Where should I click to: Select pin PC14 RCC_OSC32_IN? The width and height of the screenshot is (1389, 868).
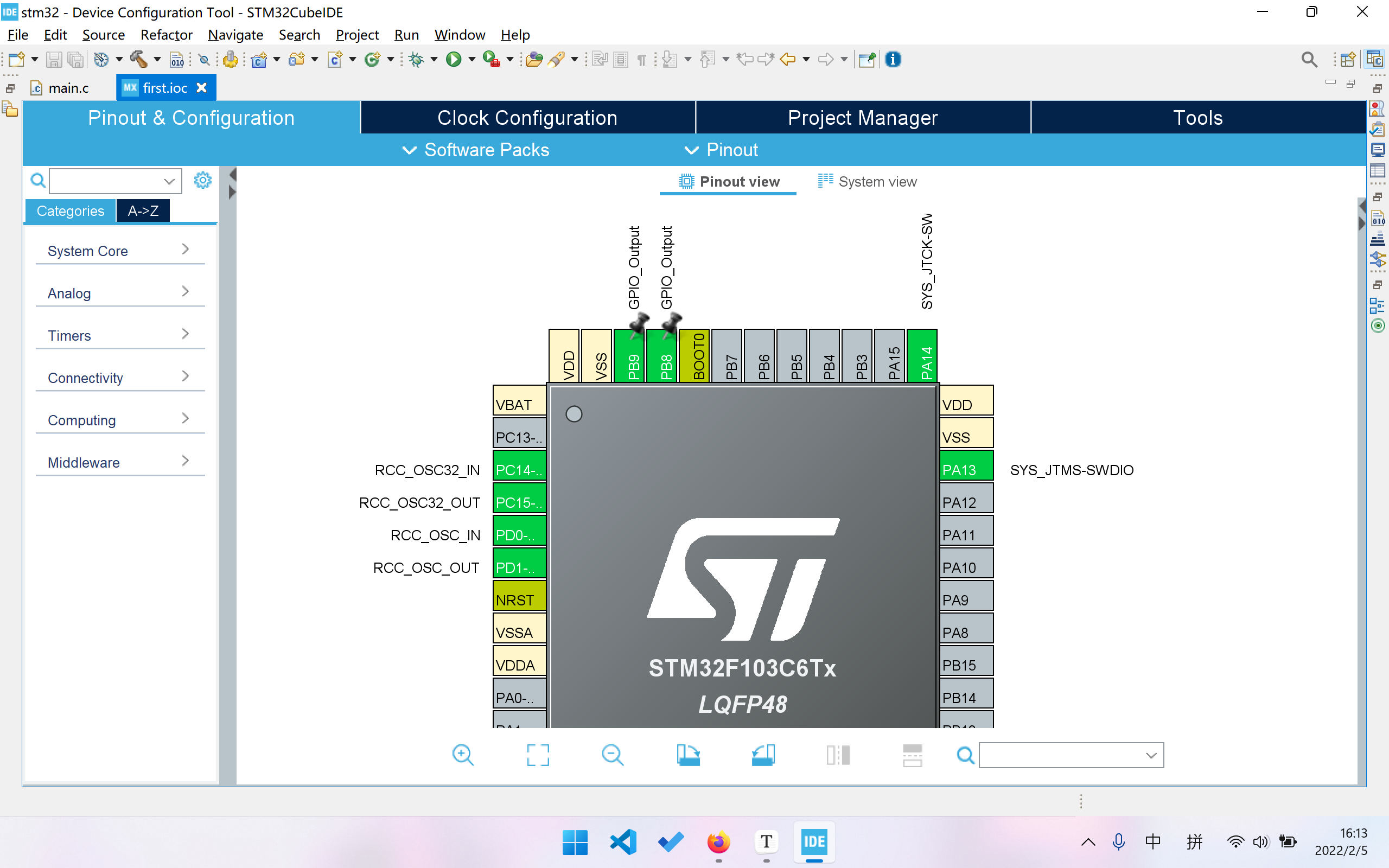point(519,466)
